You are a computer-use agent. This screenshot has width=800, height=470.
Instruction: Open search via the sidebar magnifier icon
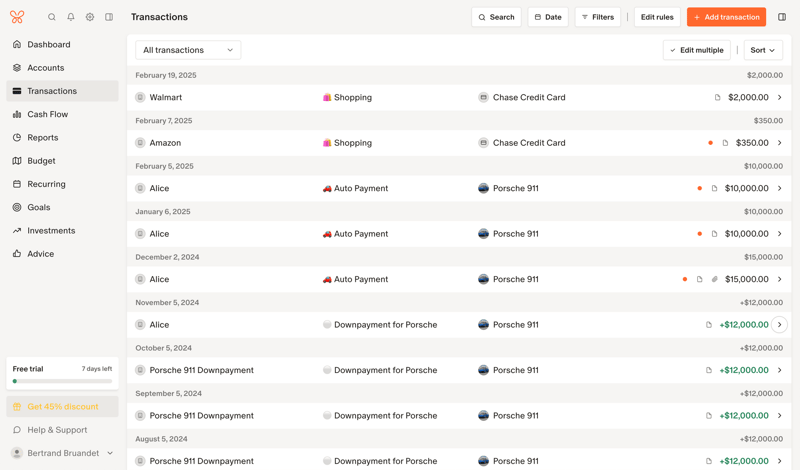pyautogui.click(x=52, y=17)
